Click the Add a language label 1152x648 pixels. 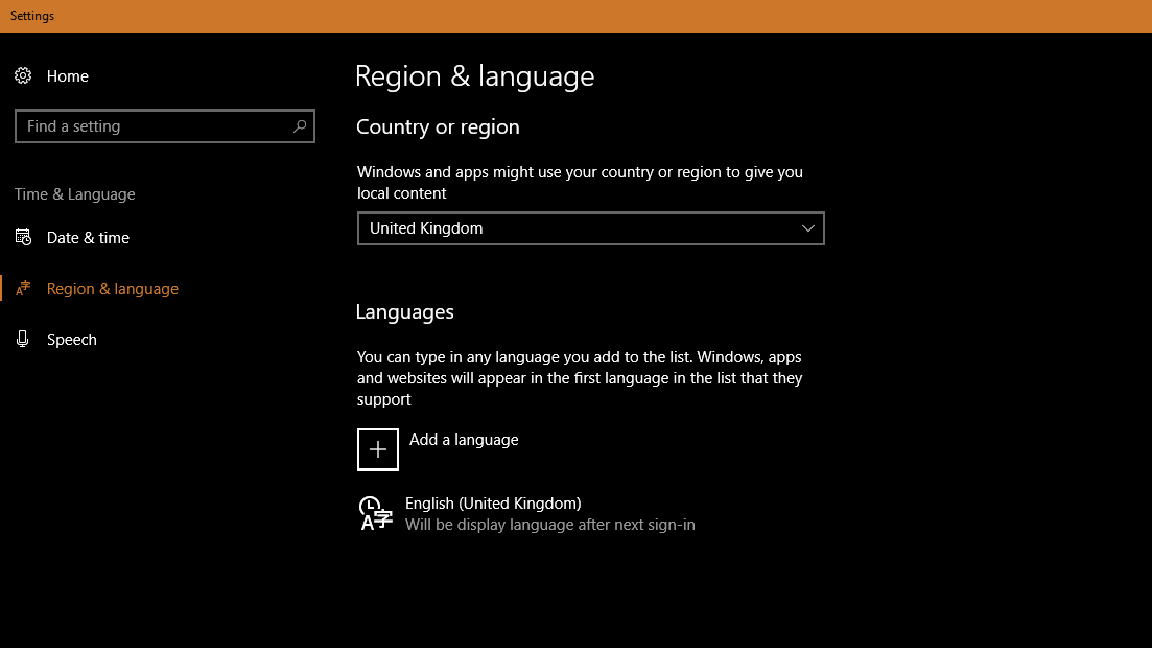click(464, 439)
